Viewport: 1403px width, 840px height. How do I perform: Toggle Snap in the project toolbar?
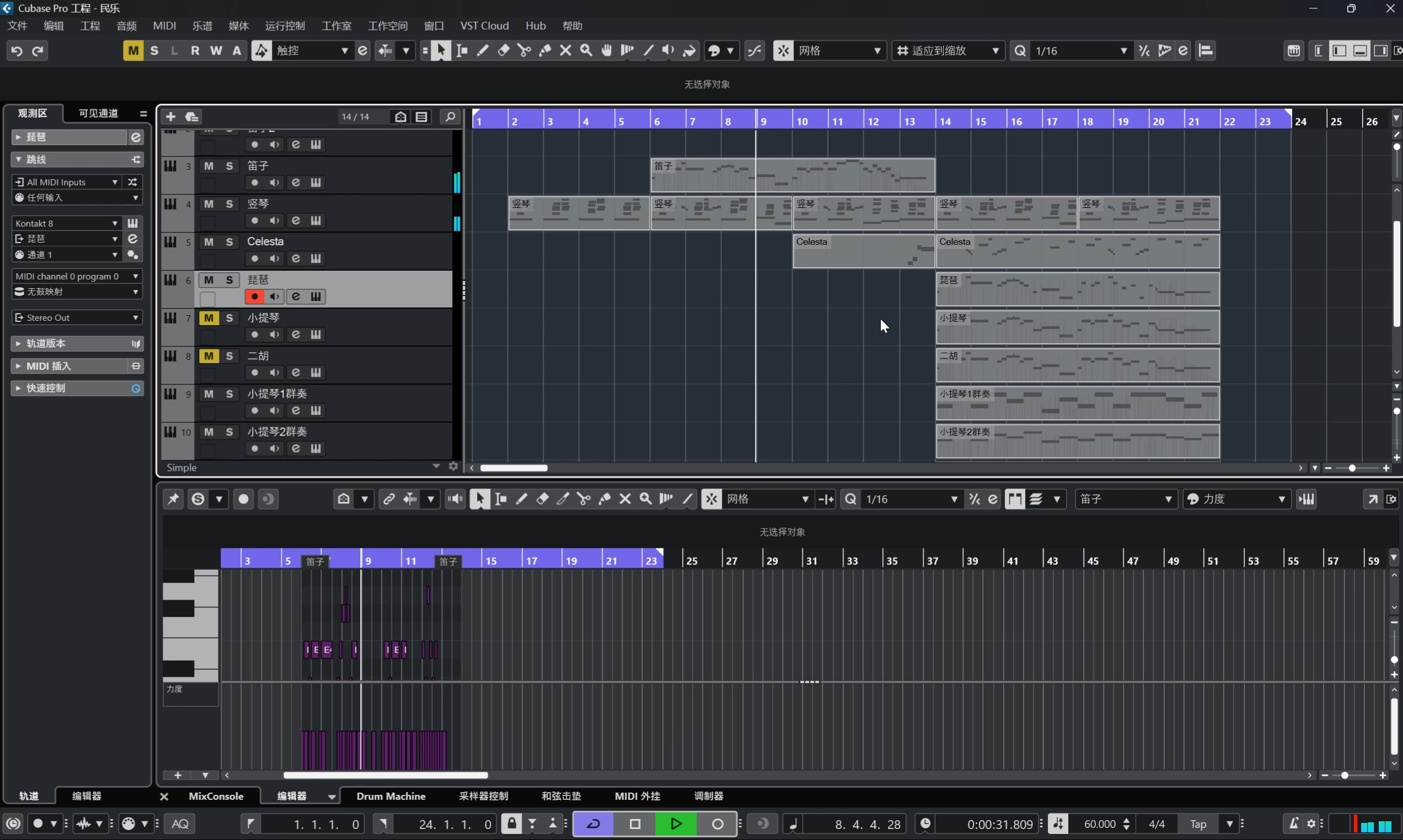[784, 51]
